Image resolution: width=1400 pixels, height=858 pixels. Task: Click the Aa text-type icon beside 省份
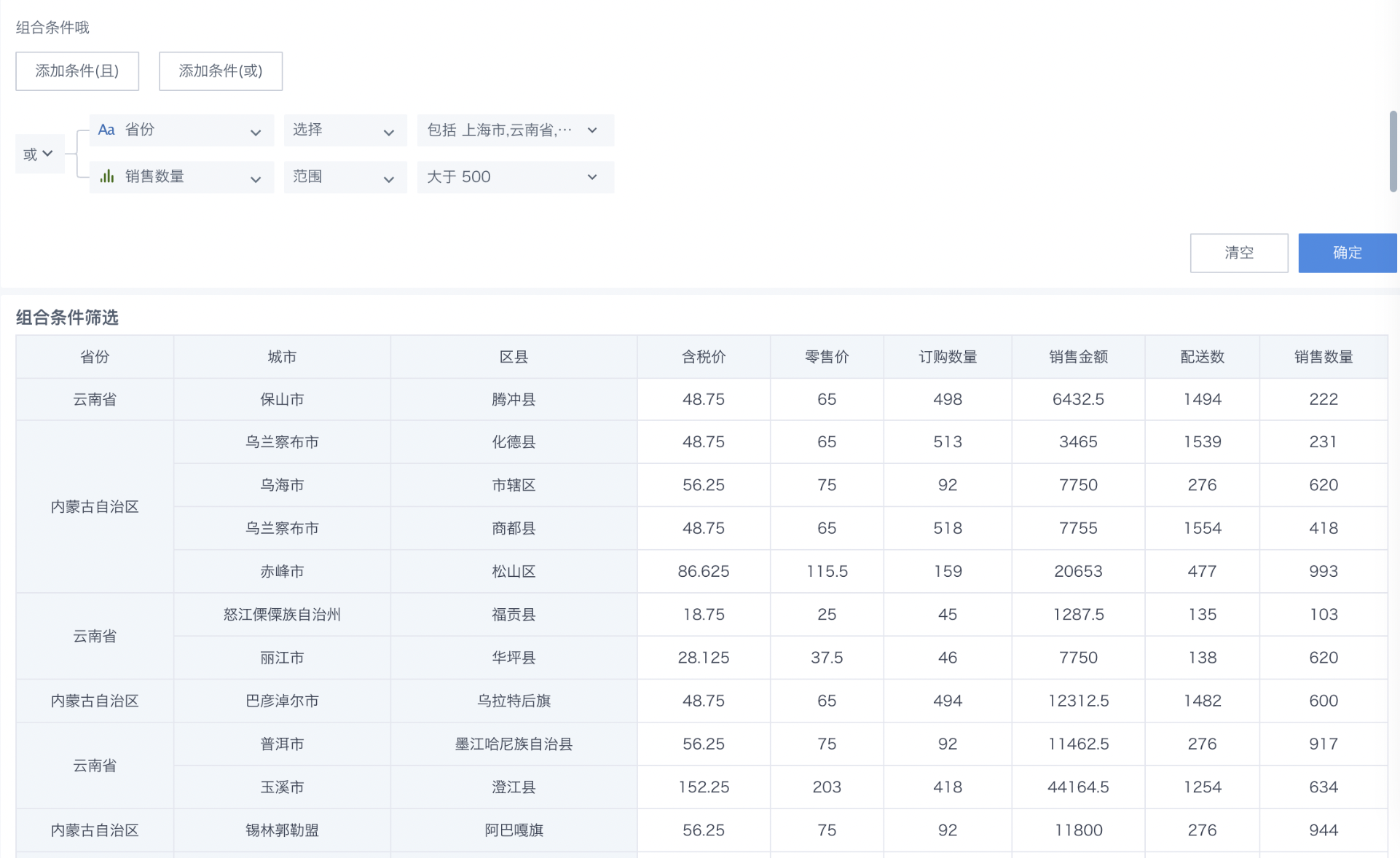(x=106, y=130)
